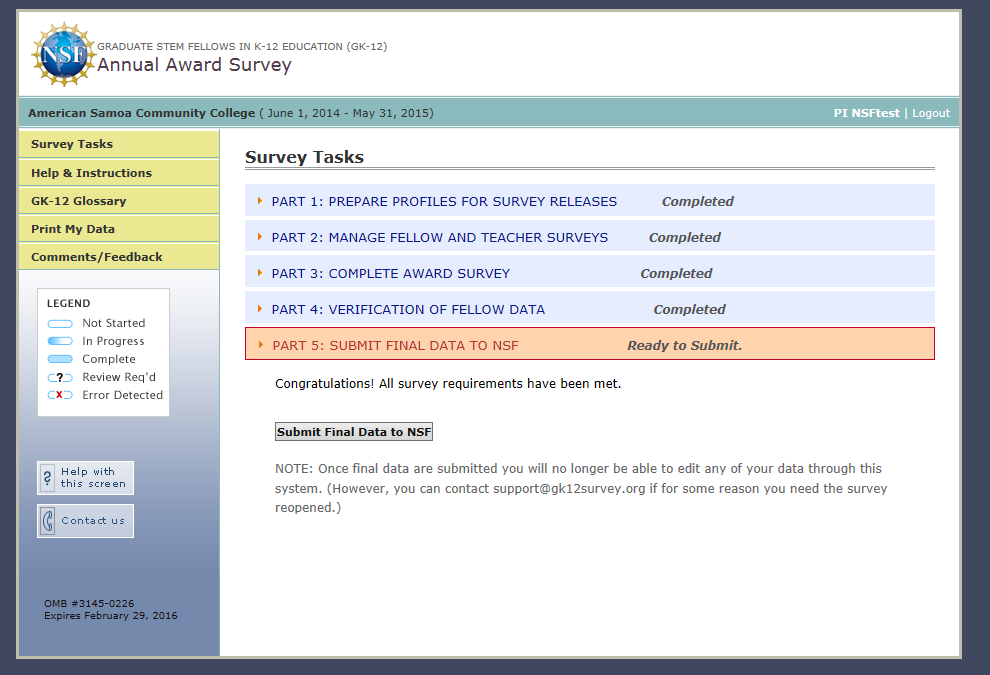The image size is (990, 675).
Task: Open Comments/Feedback sidebar item
Action: [x=96, y=257]
